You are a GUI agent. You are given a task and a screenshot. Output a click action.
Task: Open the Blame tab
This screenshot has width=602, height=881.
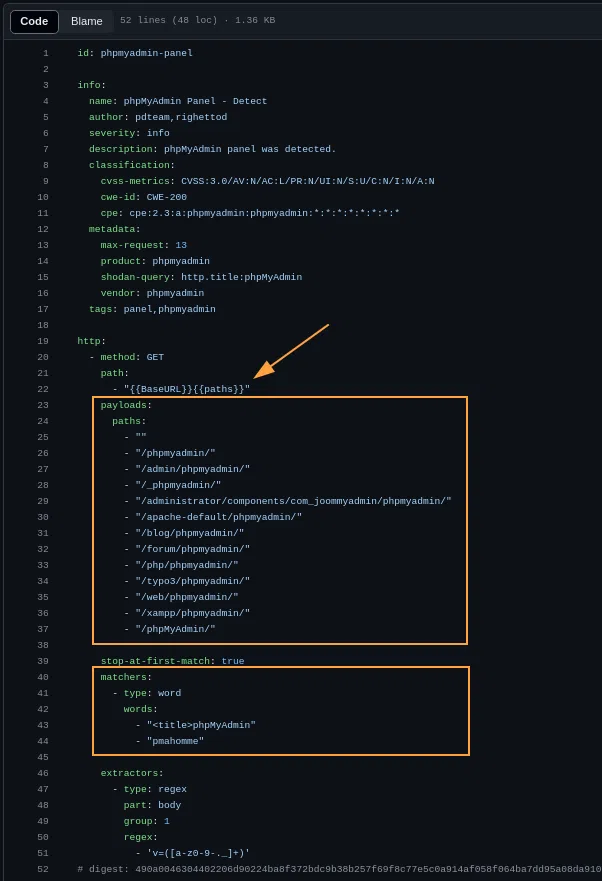[x=87, y=21]
